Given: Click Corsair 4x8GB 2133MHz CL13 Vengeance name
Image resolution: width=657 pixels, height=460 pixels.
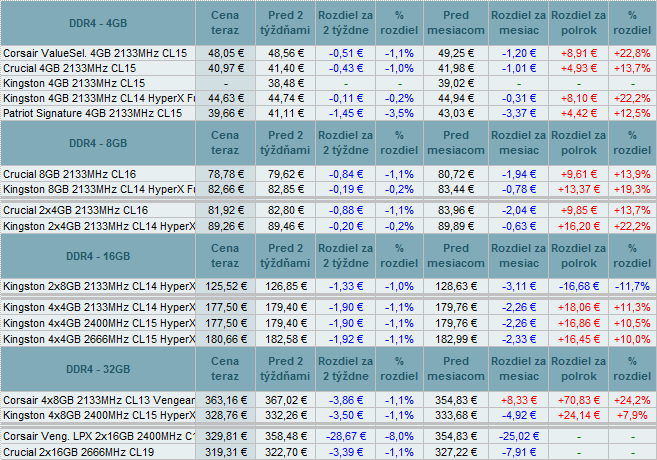Looking at the screenshot, I should point(99,401).
